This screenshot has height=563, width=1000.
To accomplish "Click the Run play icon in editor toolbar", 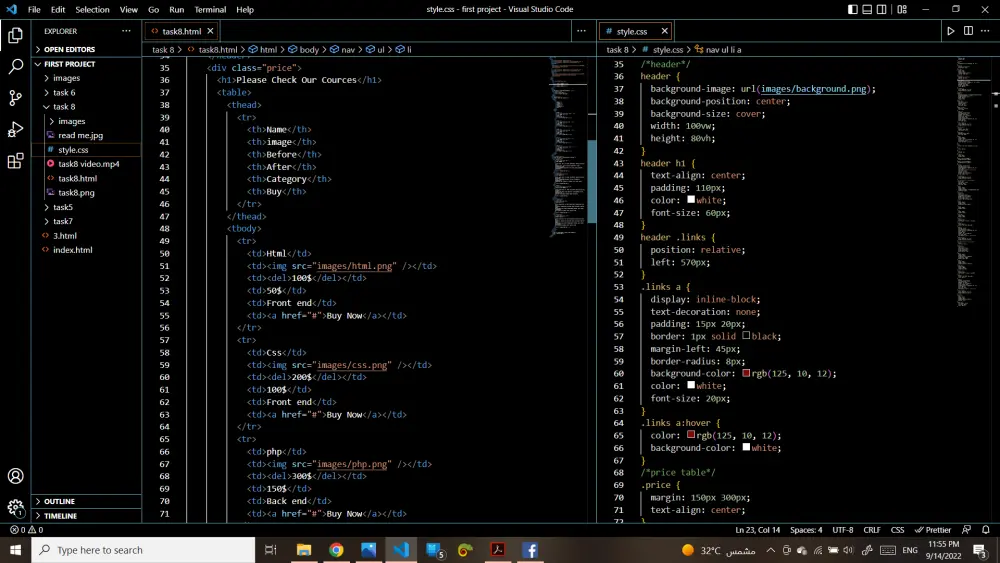I will click(x=950, y=31).
